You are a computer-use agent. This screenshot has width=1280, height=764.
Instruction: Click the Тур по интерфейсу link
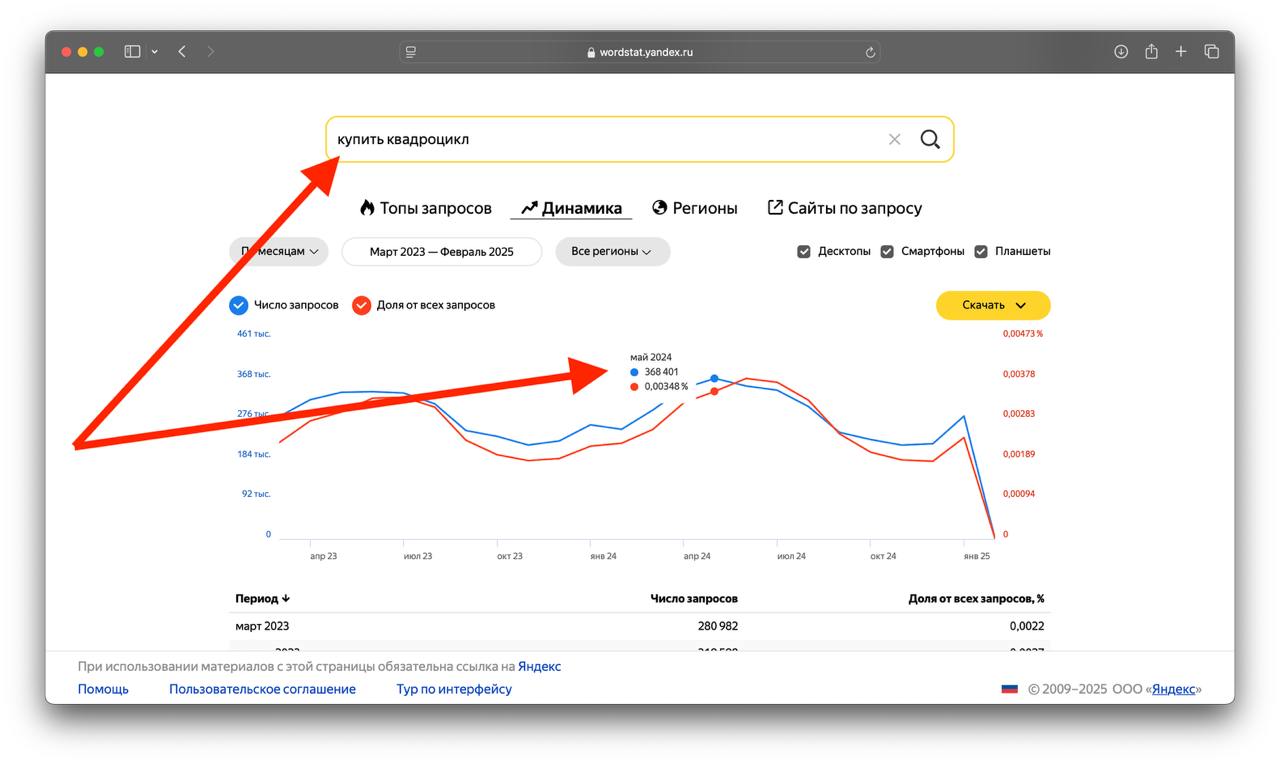(454, 689)
